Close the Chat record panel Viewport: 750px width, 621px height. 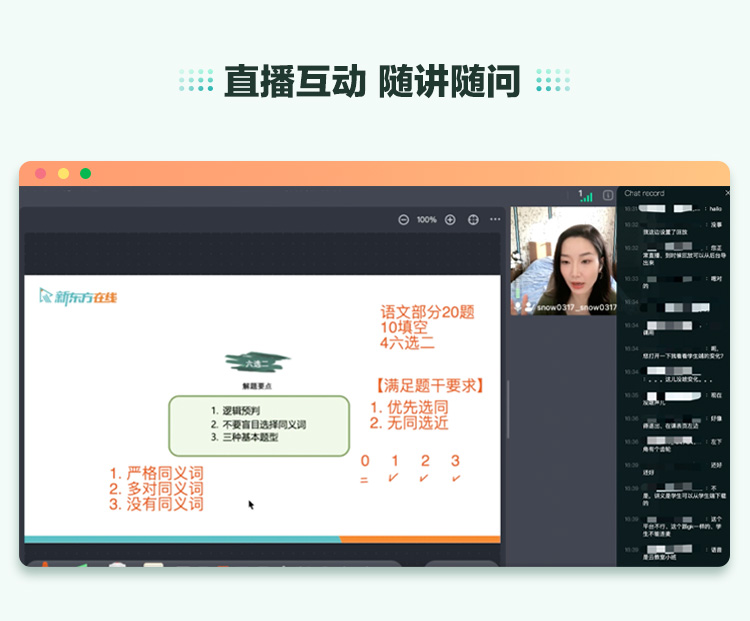727,193
